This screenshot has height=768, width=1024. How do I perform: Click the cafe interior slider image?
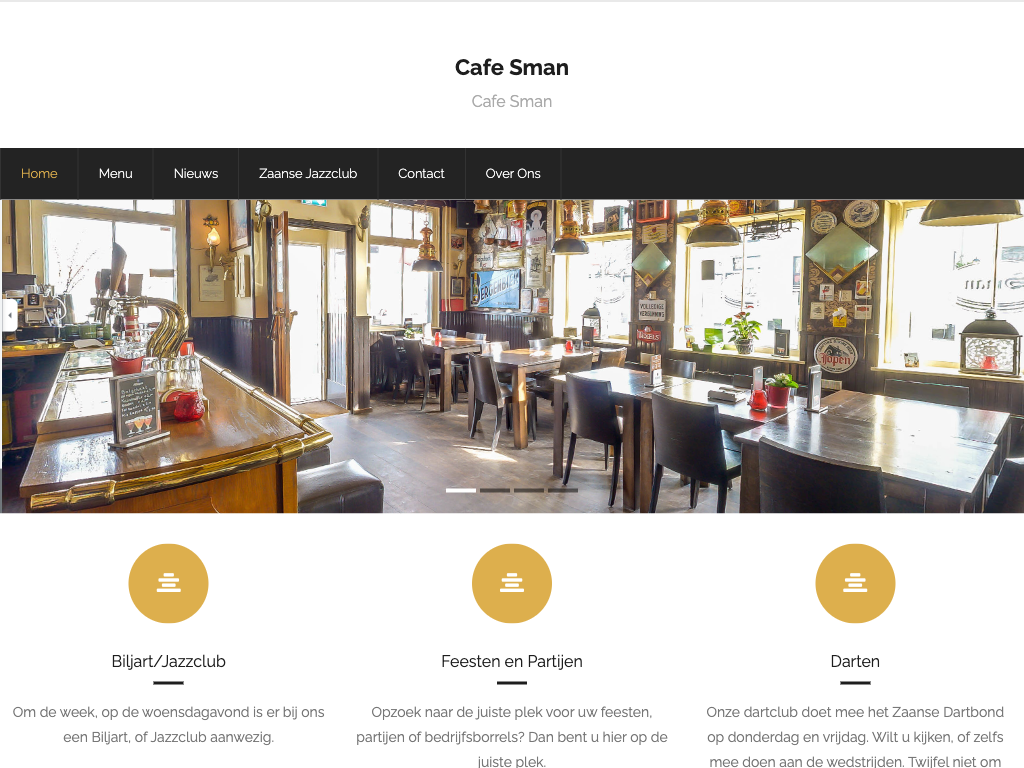click(512, 356)
